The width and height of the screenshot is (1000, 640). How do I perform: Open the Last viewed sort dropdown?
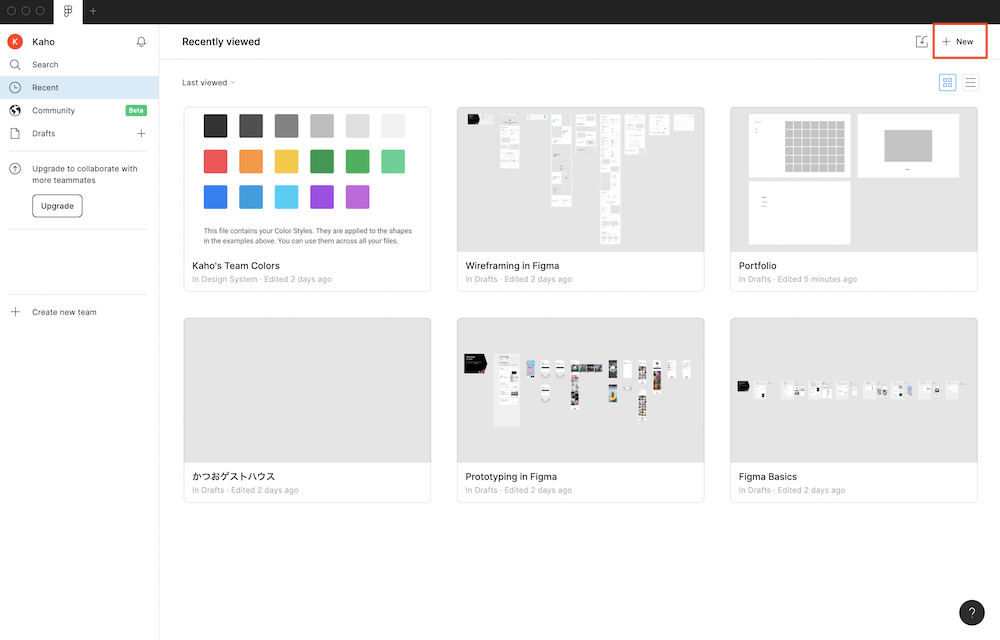(x=209, y=83)
